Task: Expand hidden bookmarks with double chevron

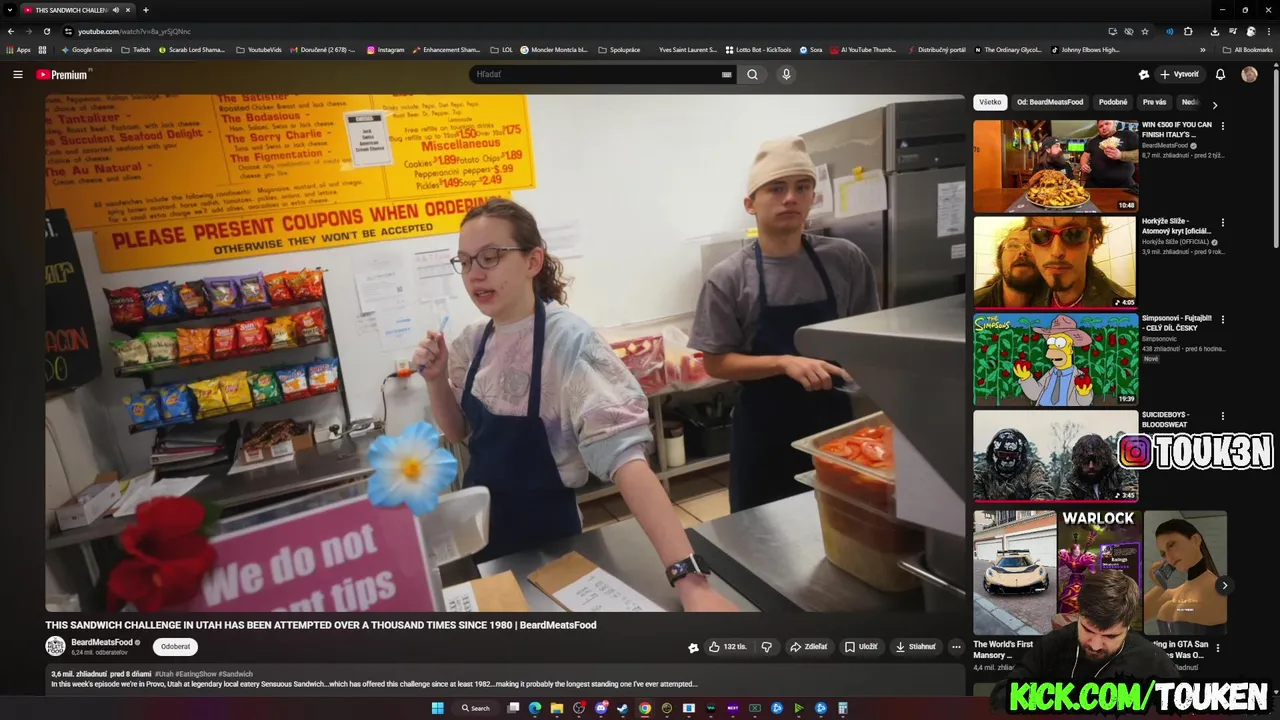Action: (1203, 49)
